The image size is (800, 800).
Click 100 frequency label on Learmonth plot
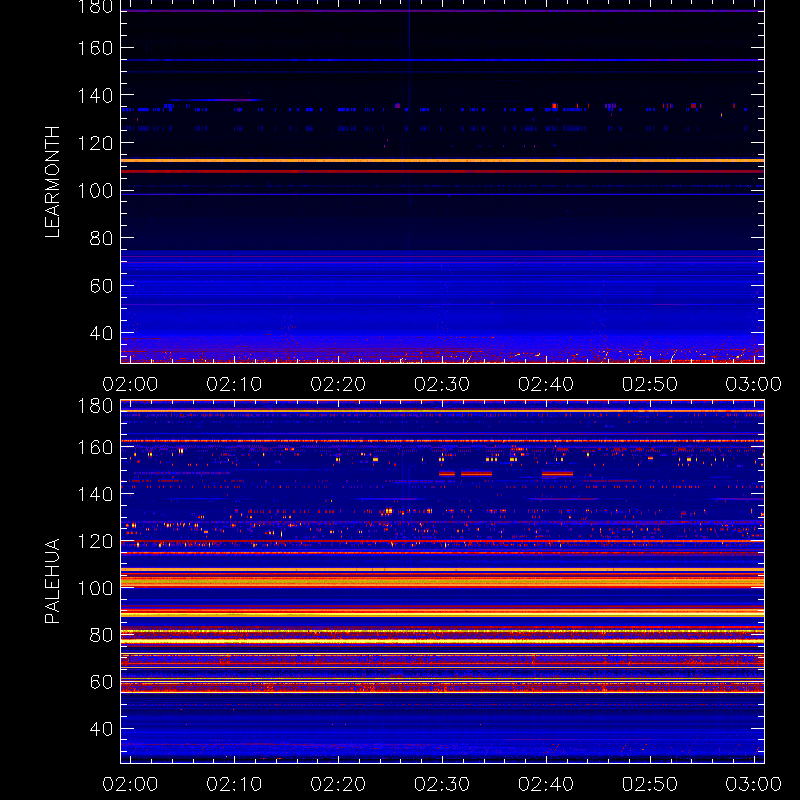coord(95,191)
